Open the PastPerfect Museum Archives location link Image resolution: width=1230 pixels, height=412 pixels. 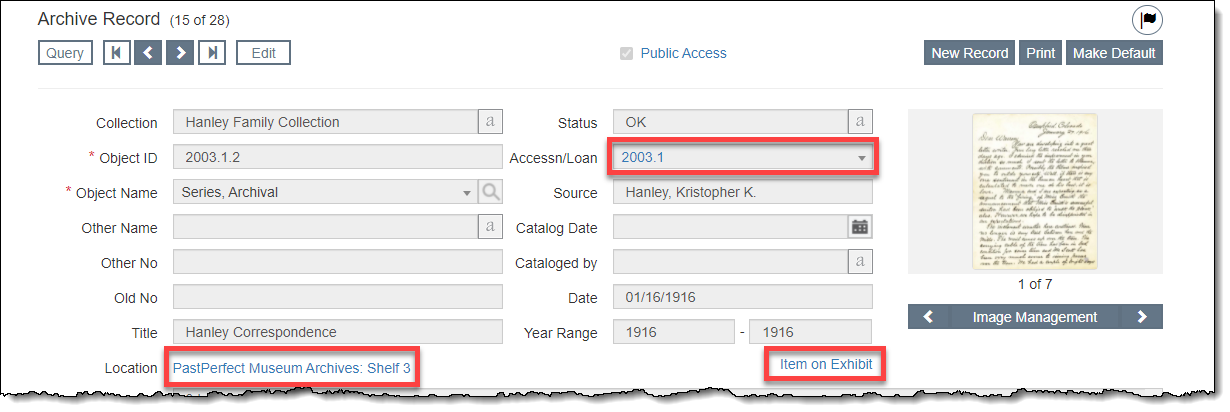point(291,368)
